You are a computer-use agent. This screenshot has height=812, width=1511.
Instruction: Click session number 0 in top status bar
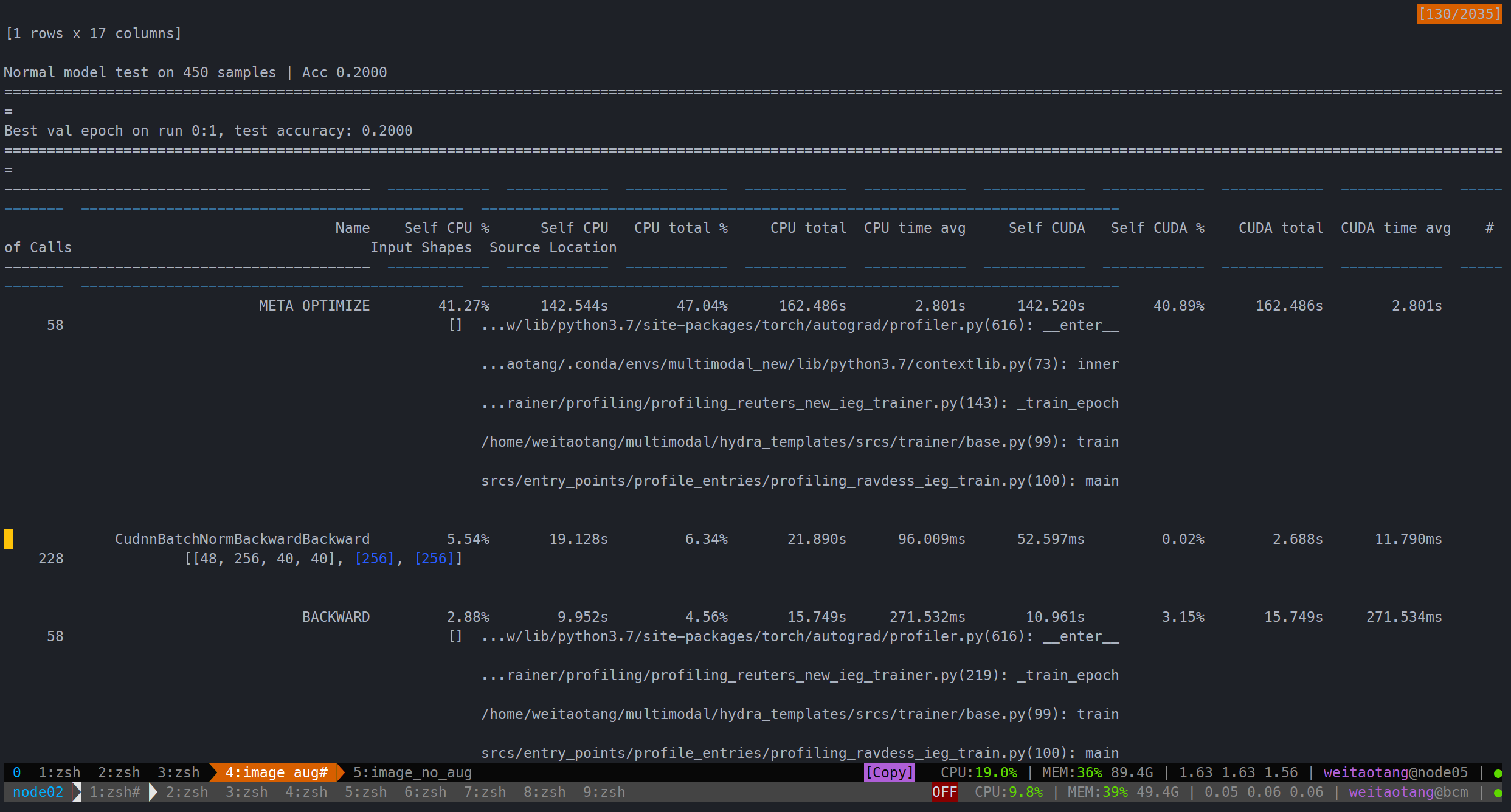click(x=17, y=772)
